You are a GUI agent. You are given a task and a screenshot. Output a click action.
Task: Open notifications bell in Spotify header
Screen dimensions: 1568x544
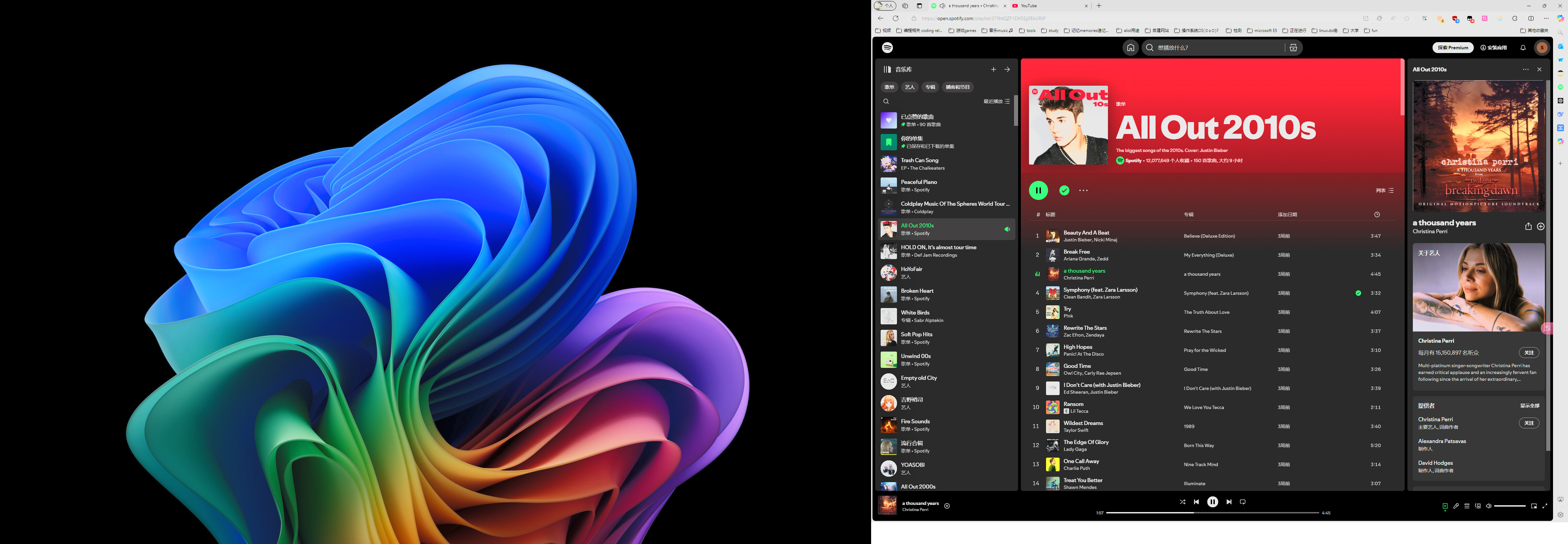click(1523, 48)
